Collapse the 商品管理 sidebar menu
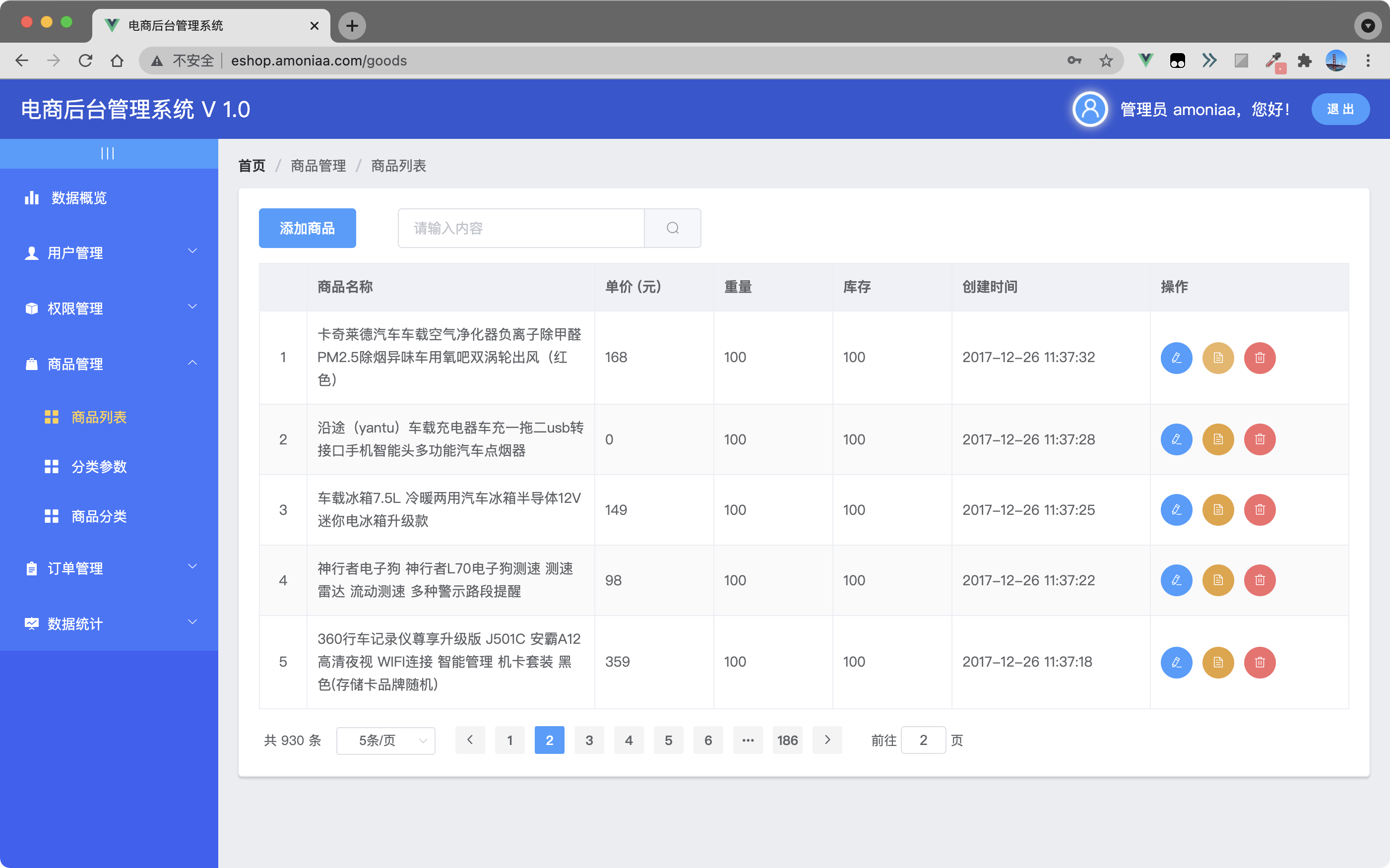This screenshot has height=868, width=1390. 109,364
